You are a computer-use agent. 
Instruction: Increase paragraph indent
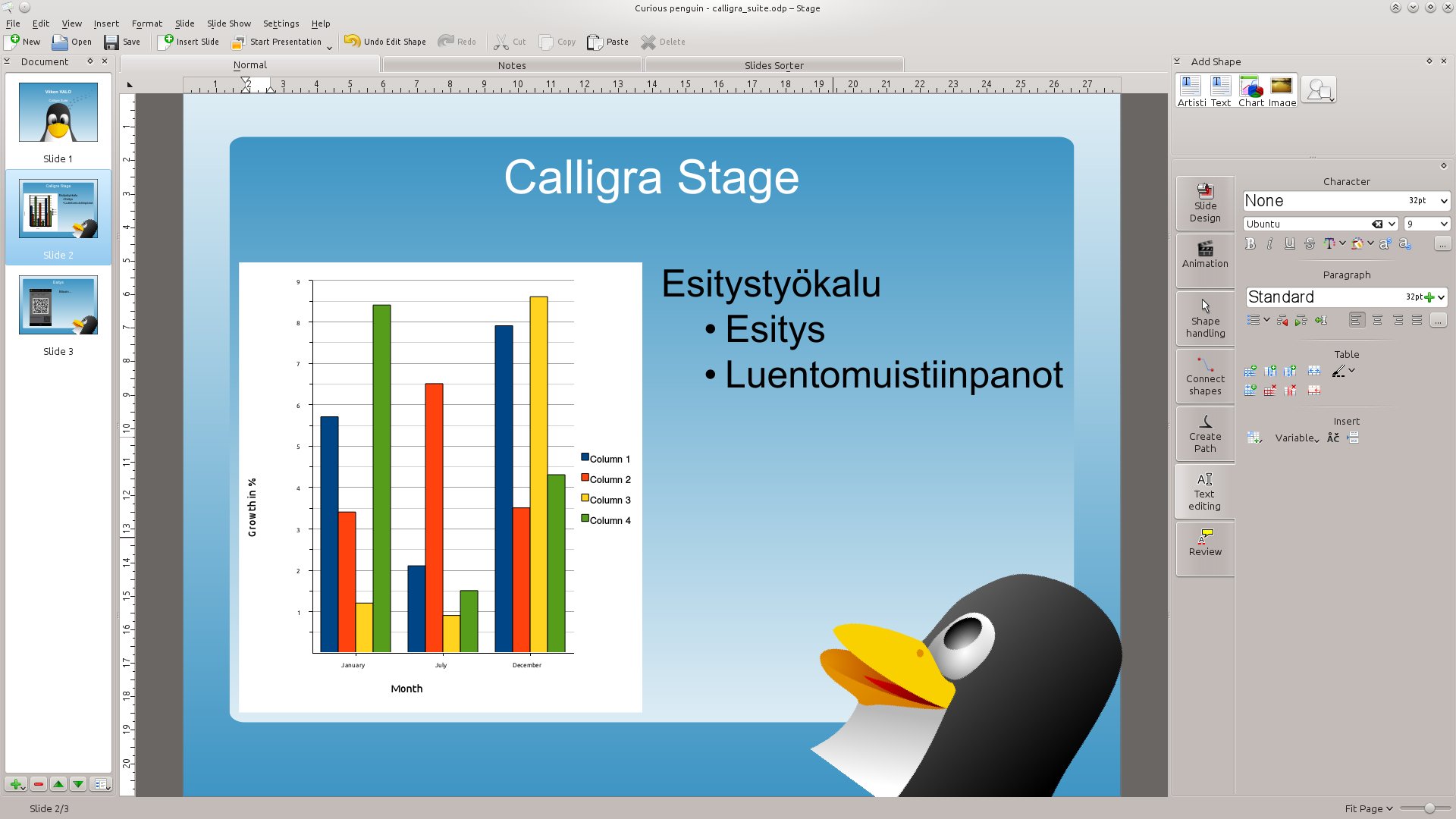[x=1301, y=320]
